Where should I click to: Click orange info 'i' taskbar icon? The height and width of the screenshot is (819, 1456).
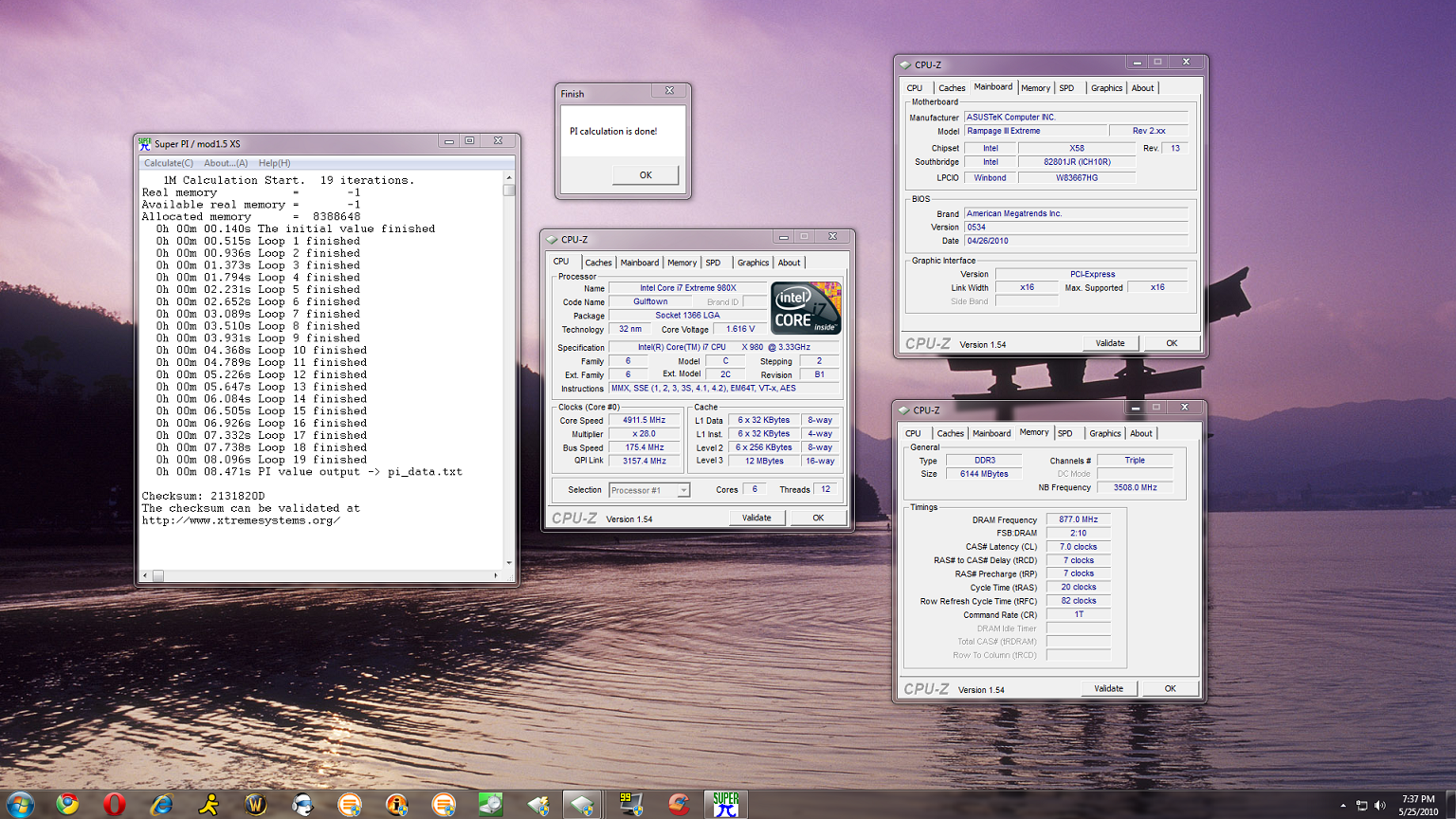[397, 804]
